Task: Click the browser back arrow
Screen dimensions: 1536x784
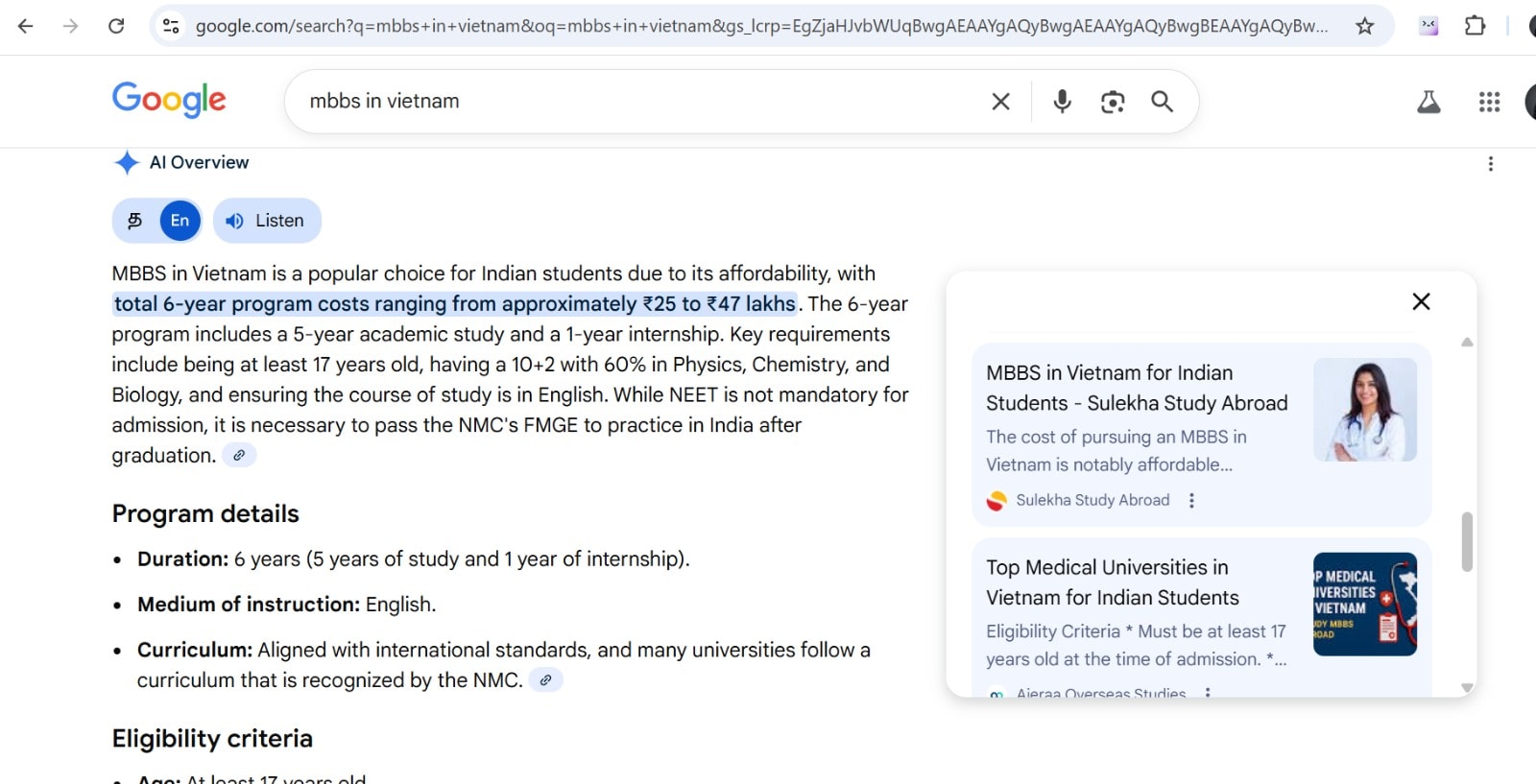Action: (26, 26)
